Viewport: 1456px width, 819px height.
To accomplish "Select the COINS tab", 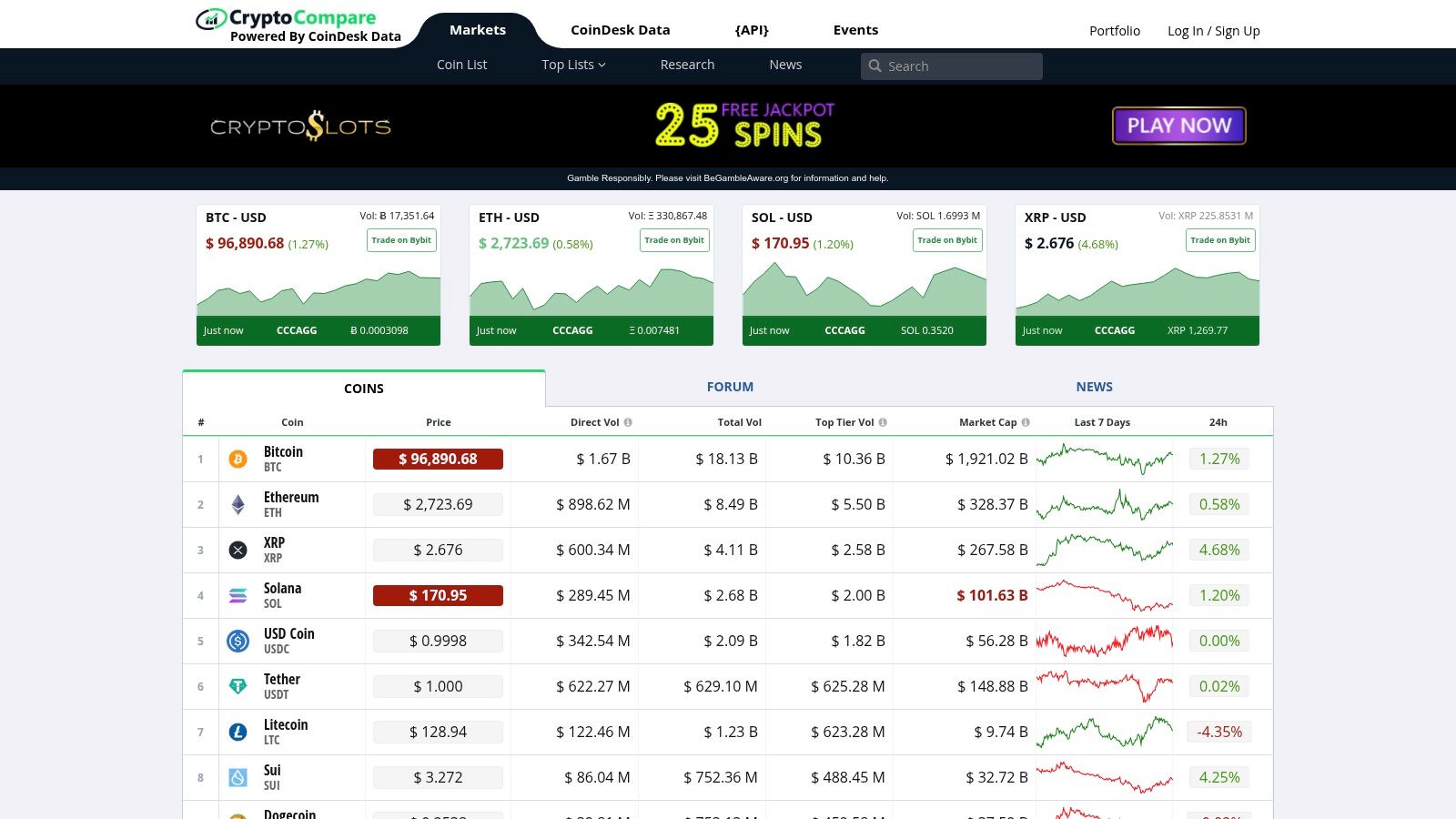I will [x=364, y=389].
